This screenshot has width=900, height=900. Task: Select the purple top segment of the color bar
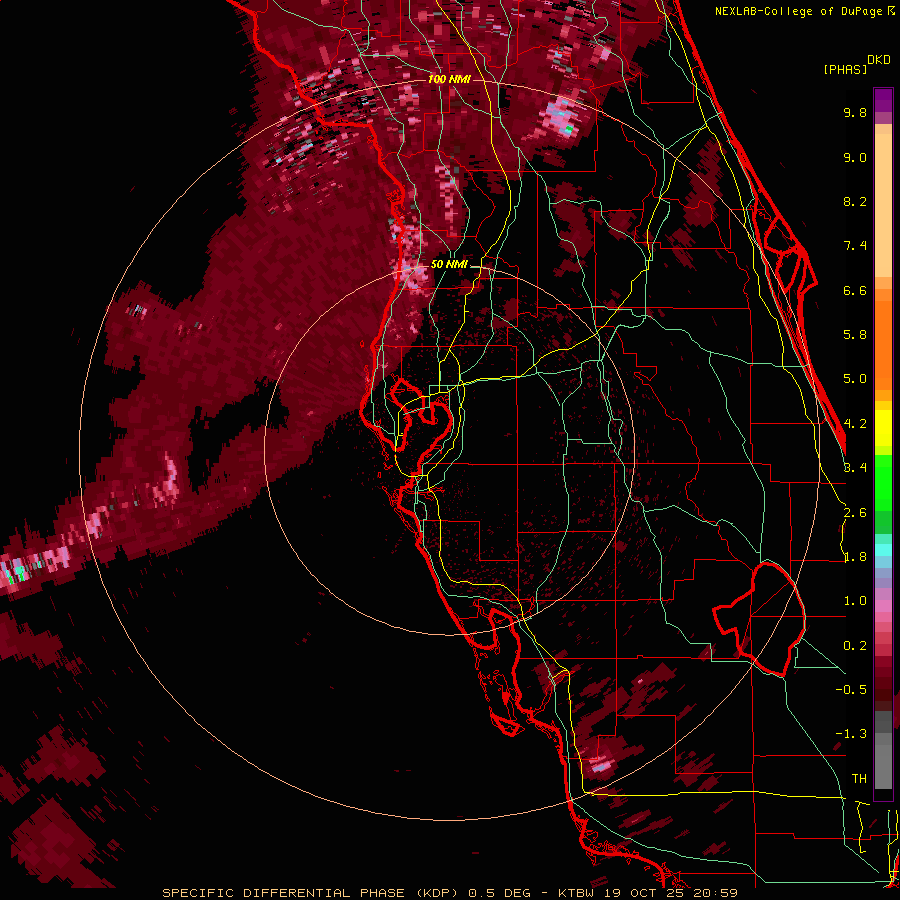(x=883, y=100)
